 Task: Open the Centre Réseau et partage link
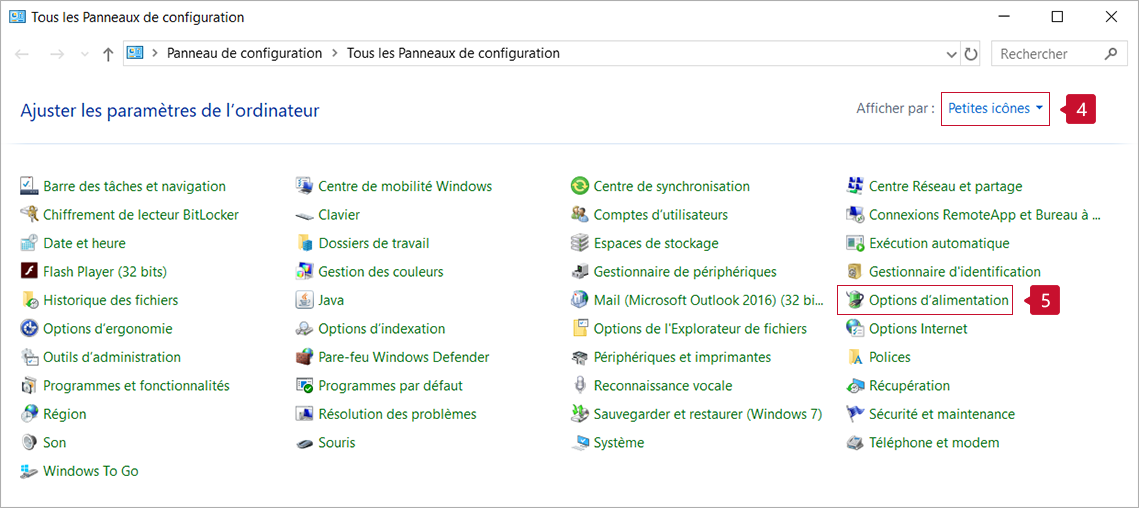(x=945, y=186)
